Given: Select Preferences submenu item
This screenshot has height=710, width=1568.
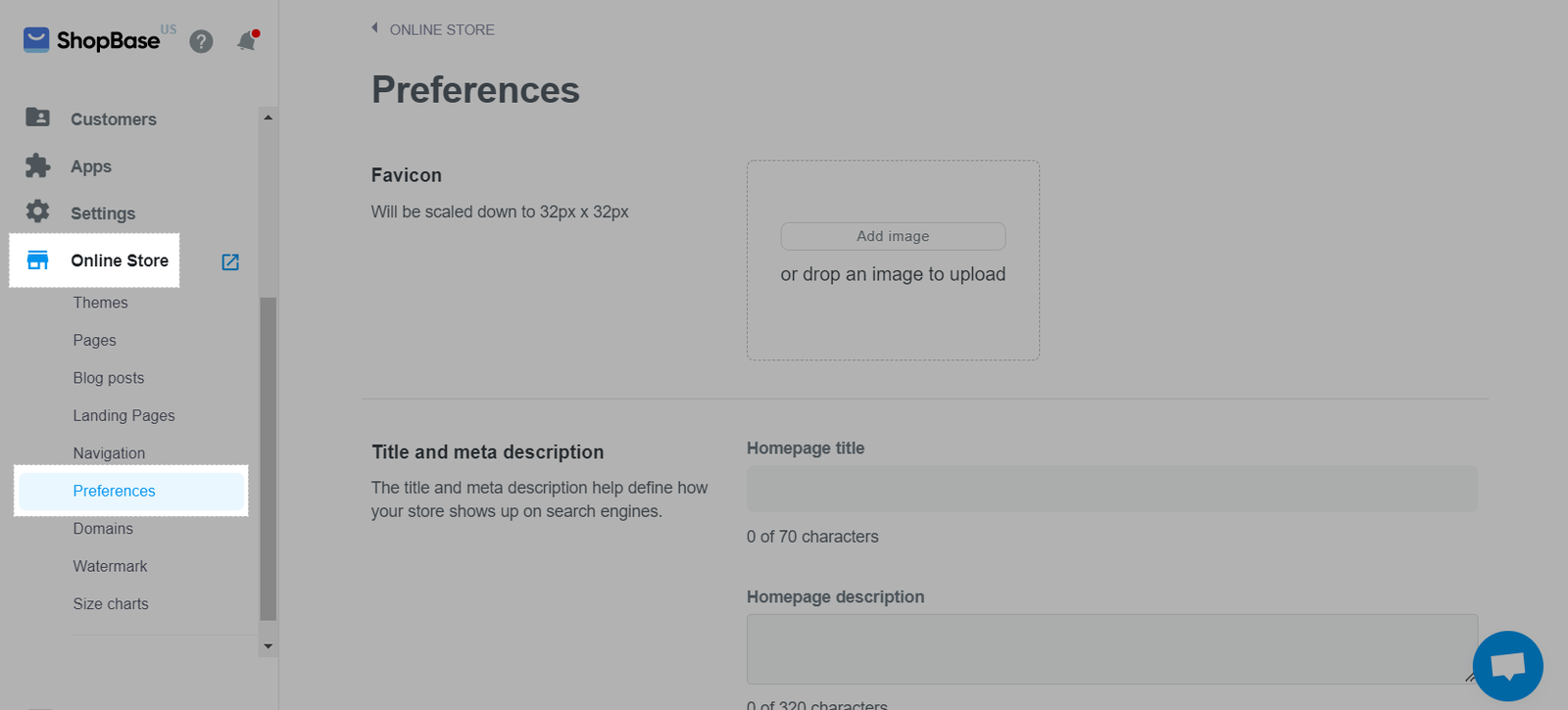Looking at the screenshot, I should click(x=131, y=491).
